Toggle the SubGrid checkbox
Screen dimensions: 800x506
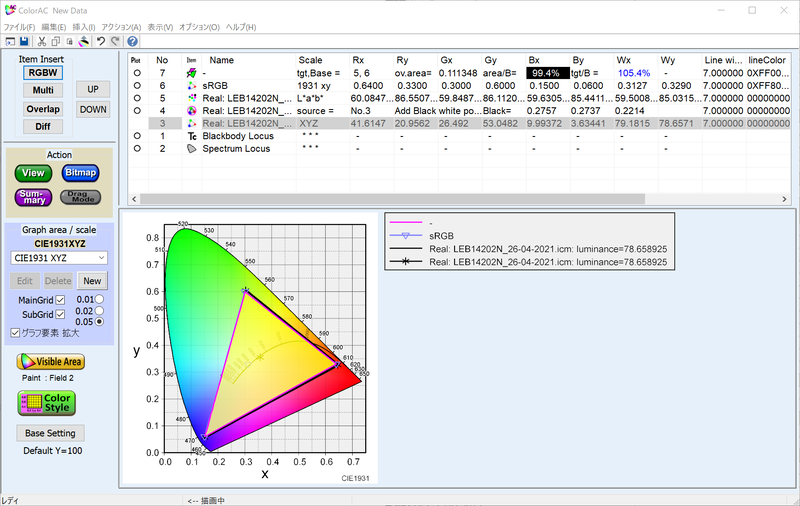coord(60,315)
